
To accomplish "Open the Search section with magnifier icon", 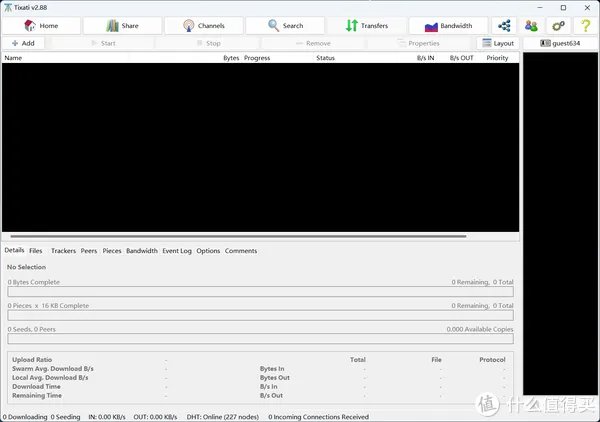I will coord(285,26).
